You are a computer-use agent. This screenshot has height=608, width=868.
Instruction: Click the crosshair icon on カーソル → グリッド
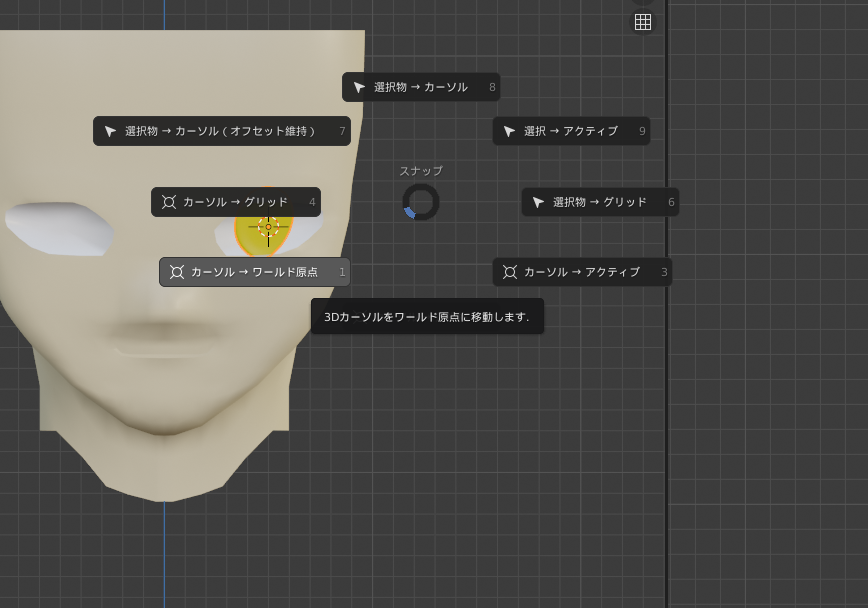click(167, 202)
